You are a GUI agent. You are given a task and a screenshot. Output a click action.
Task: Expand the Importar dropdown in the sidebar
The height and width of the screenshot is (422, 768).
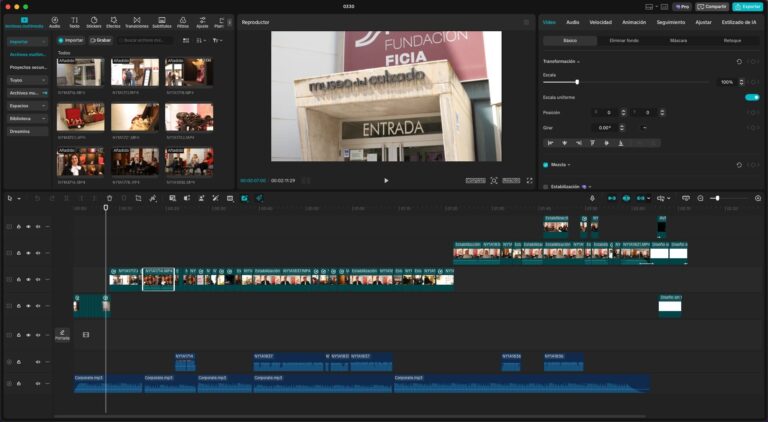pos(27,42)
